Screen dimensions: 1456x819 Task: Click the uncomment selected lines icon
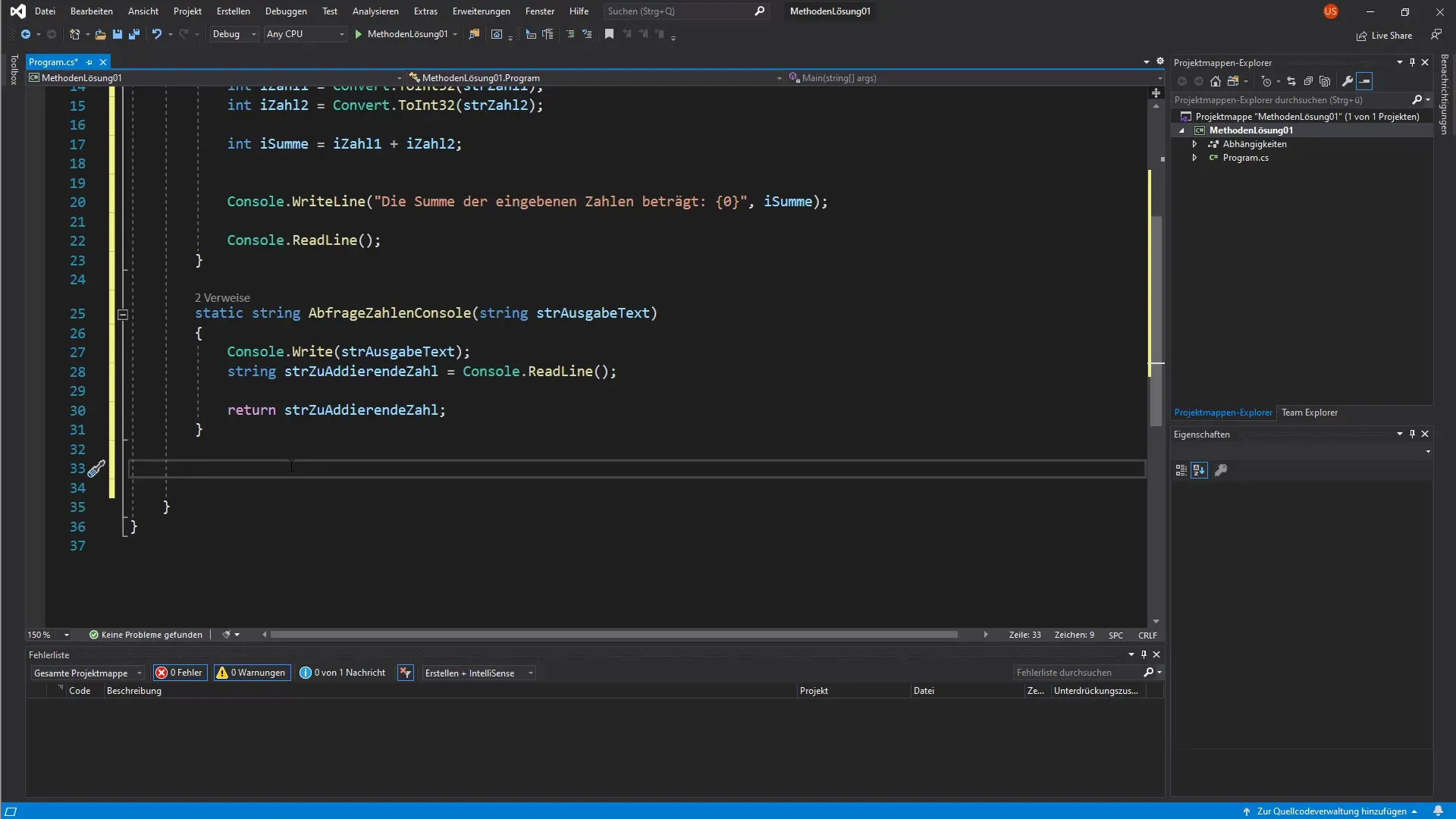587,34
